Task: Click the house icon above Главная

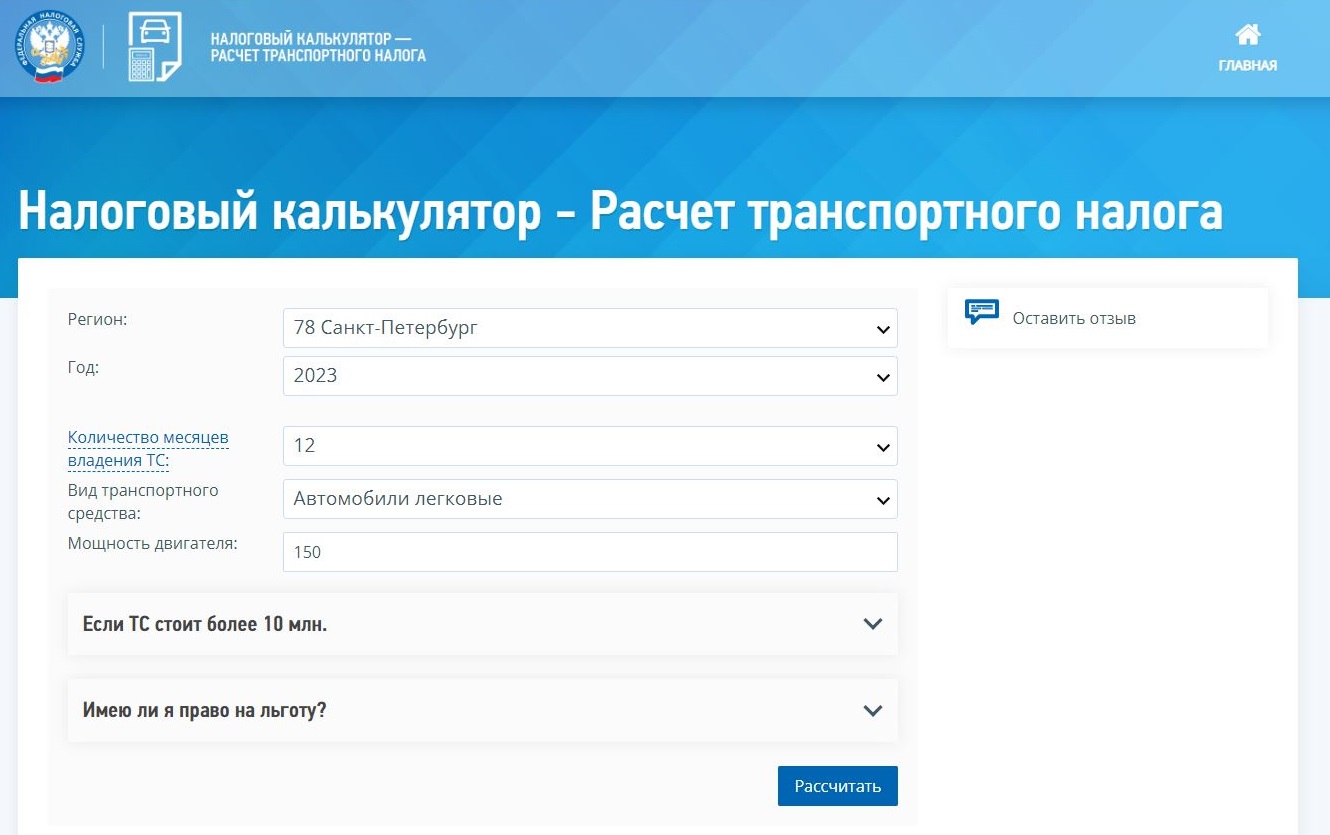Action: [x=1247, y=35]
